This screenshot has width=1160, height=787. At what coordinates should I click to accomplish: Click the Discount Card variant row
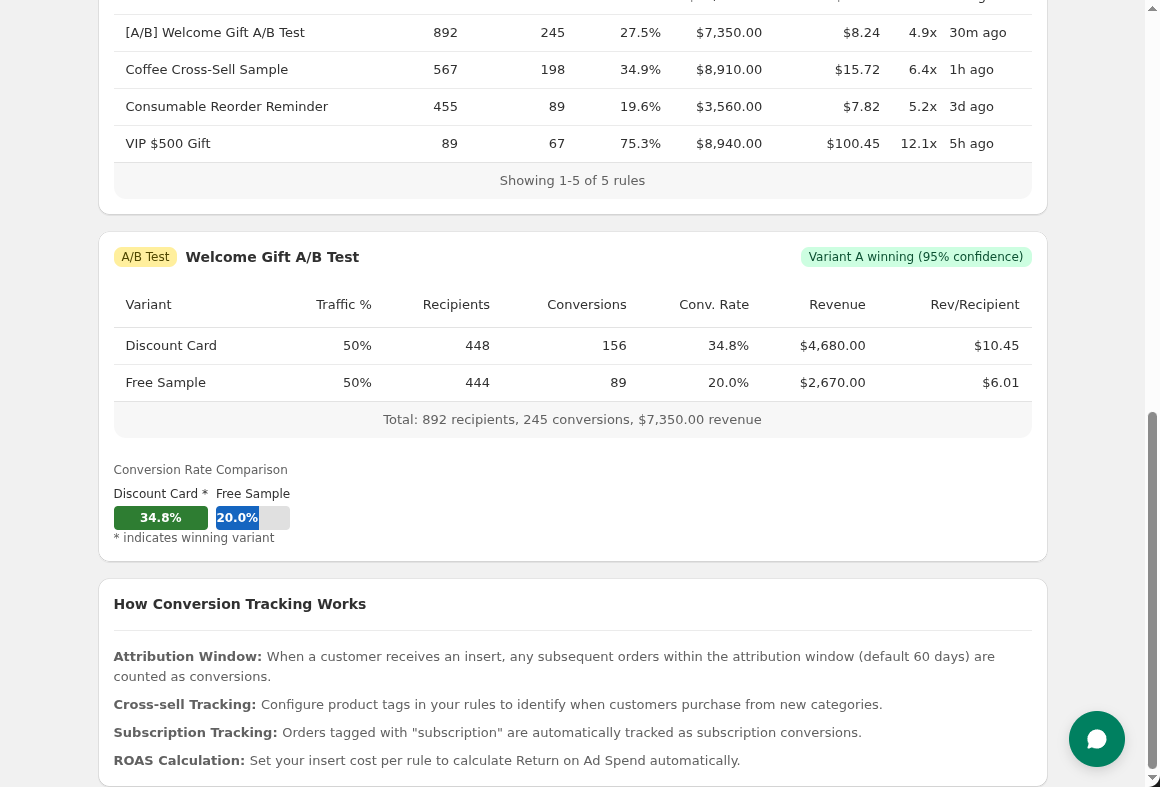point(171,345)
